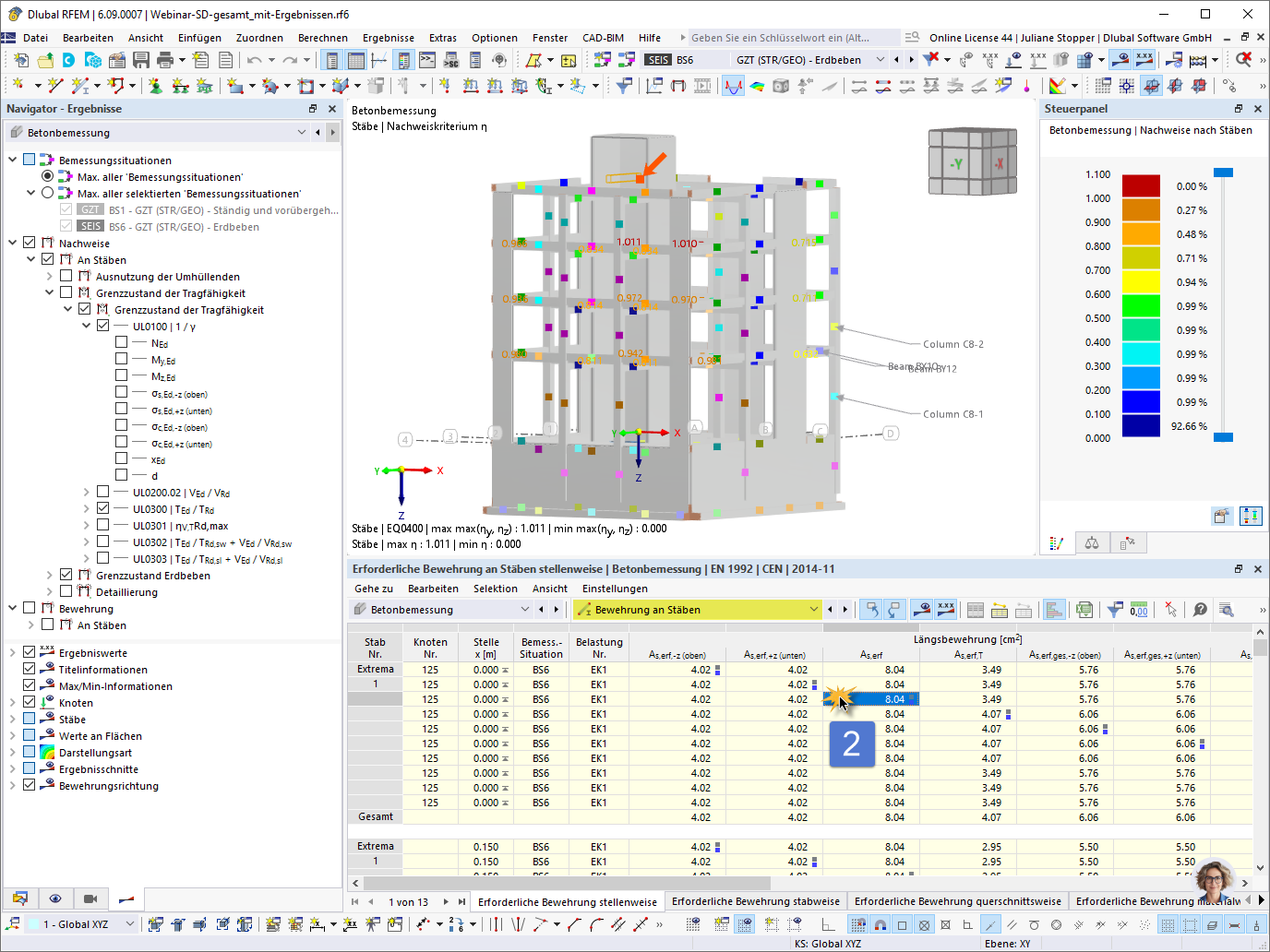This screenshot has height=952, width=1270.
Task: Open the Python script console icon
Action: (x=427, y=60)
